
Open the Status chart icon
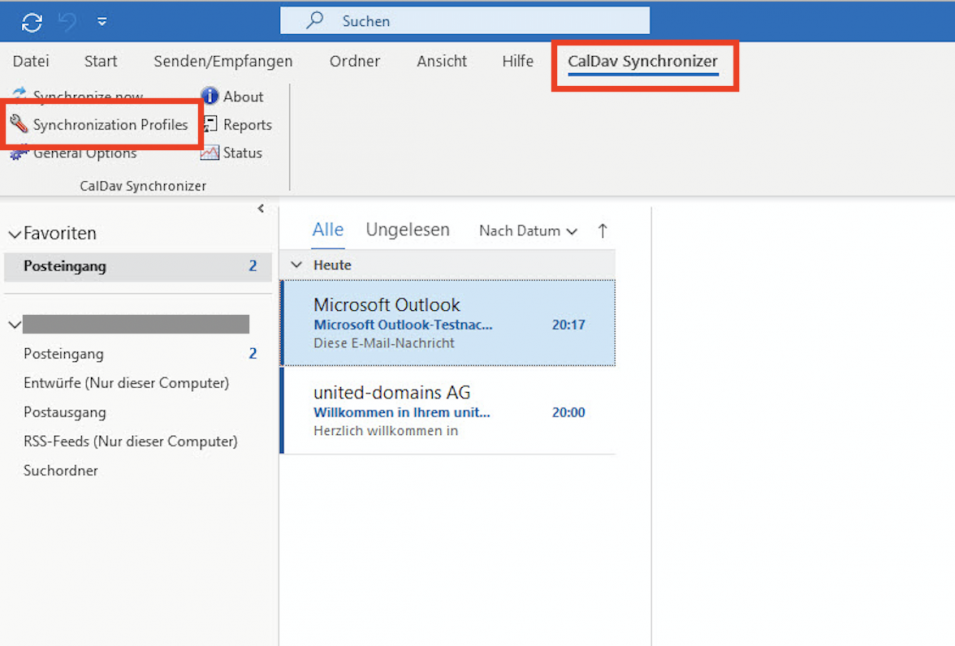tap(210, 153)
